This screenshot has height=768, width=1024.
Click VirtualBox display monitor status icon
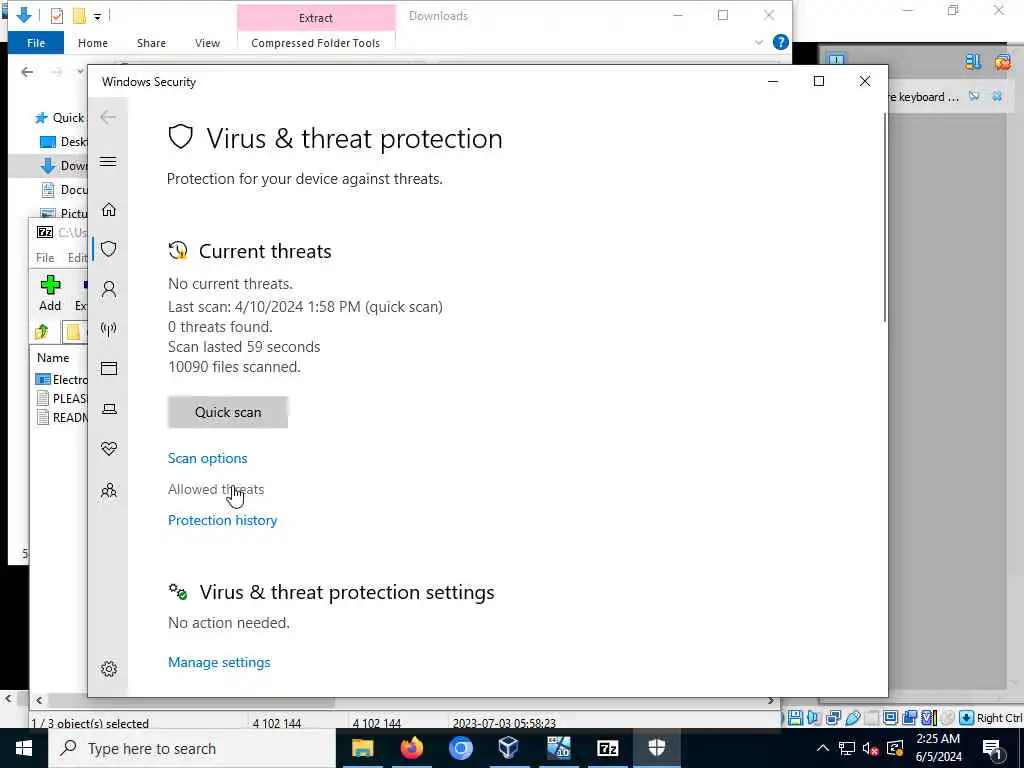(890, 718)
